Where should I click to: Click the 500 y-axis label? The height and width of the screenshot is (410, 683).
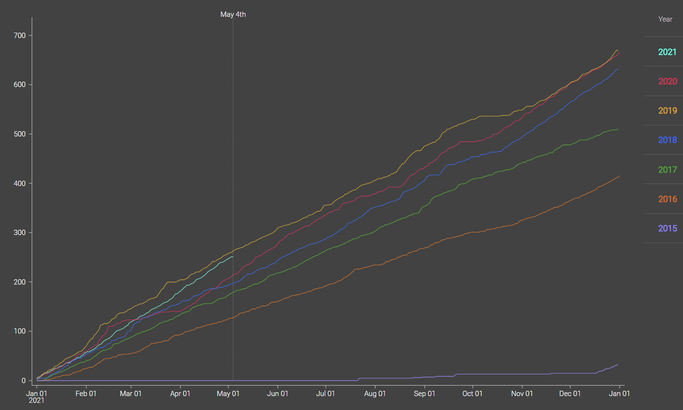[20, 134]
